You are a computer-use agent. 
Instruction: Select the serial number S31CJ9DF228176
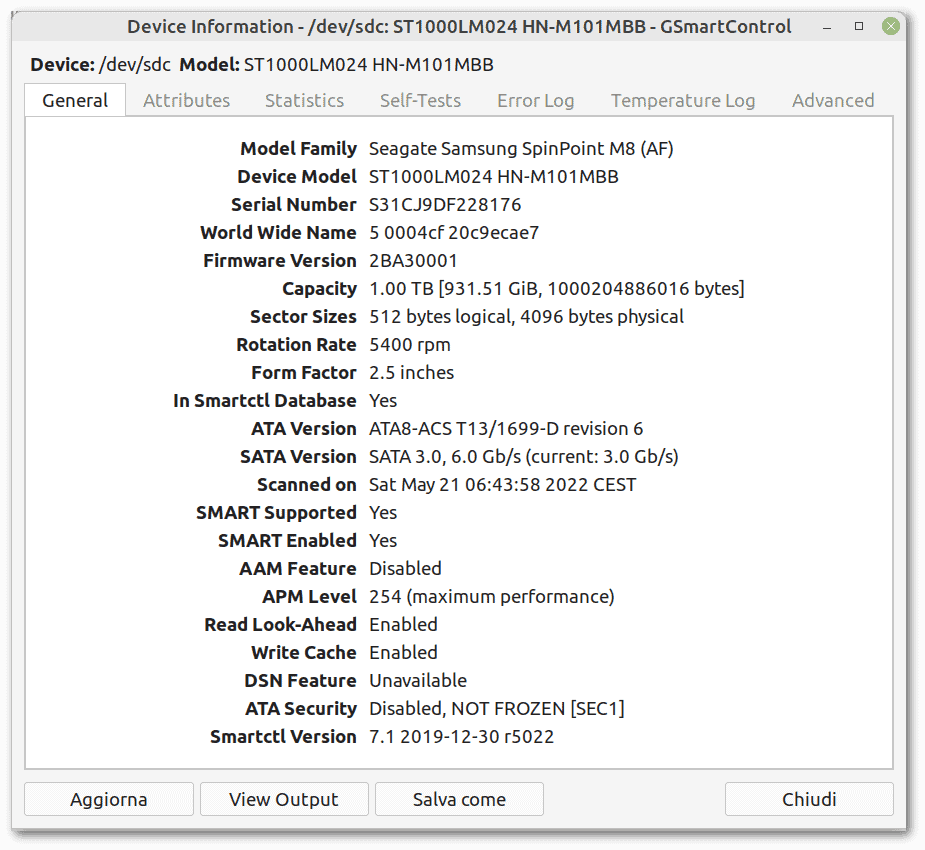tap(445, 205)
